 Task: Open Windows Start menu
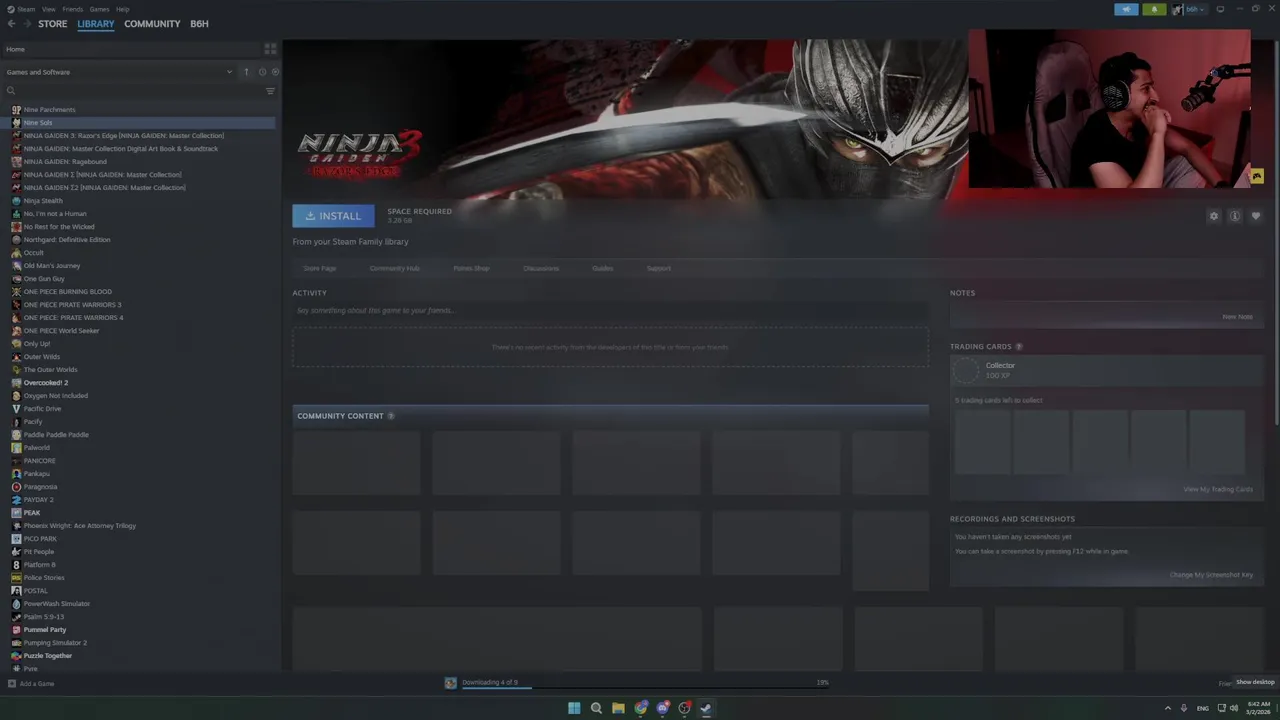[574, 708]
